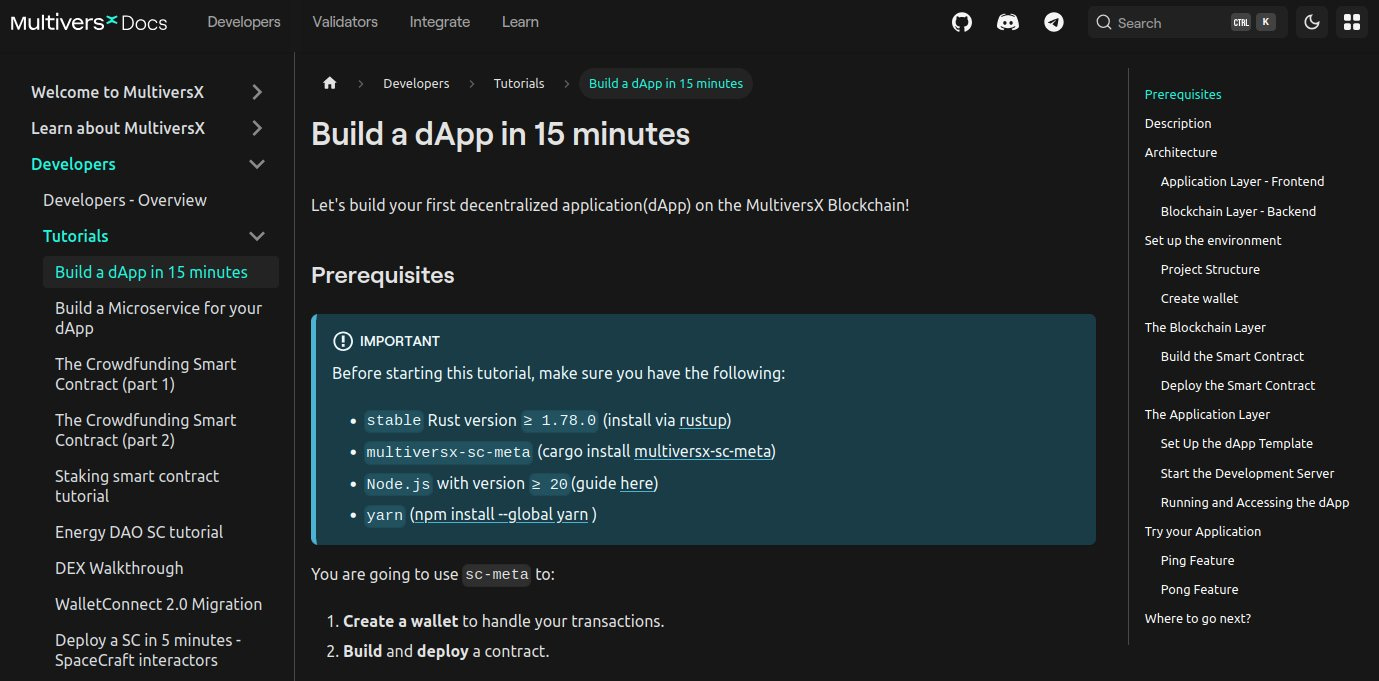Click the search magnifier icon

pos(1104,22)
